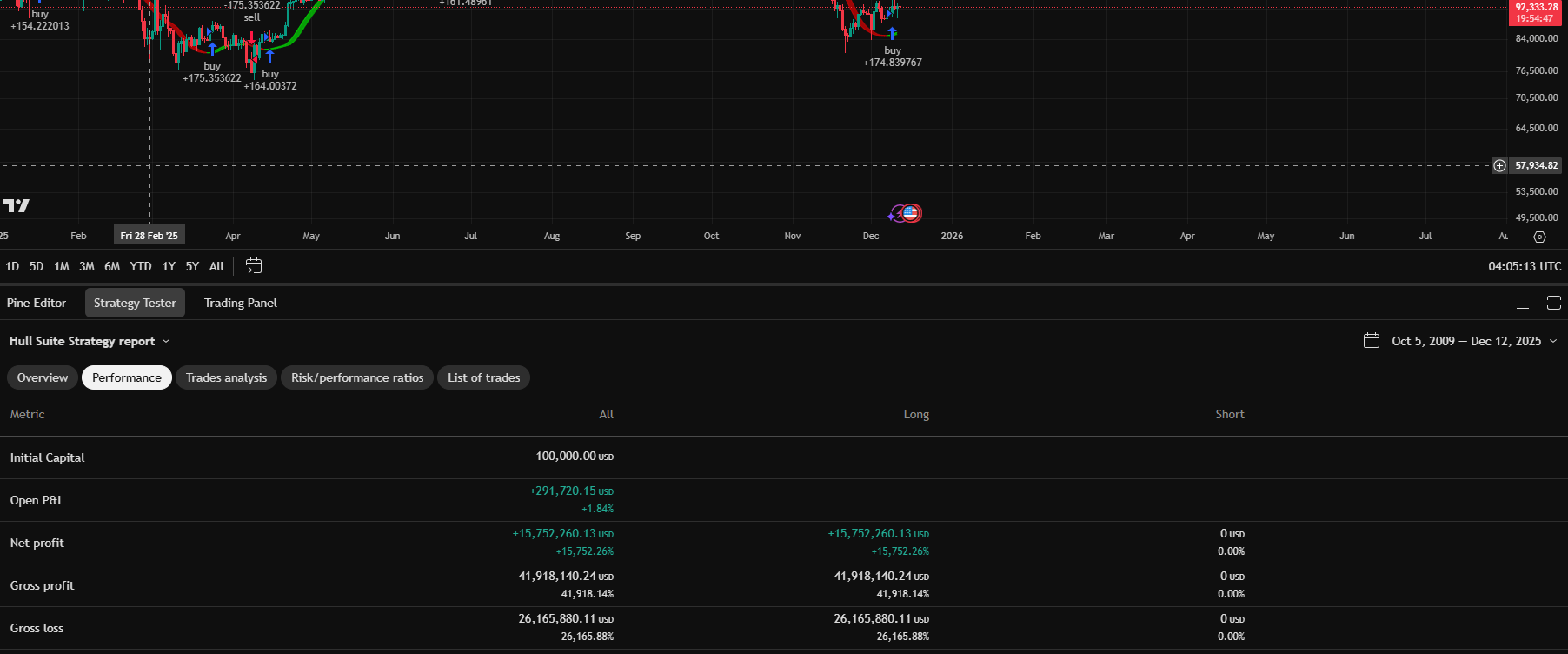Open the US flag economic event marker
The image size is (1568, 654).
tap(910, 212)
